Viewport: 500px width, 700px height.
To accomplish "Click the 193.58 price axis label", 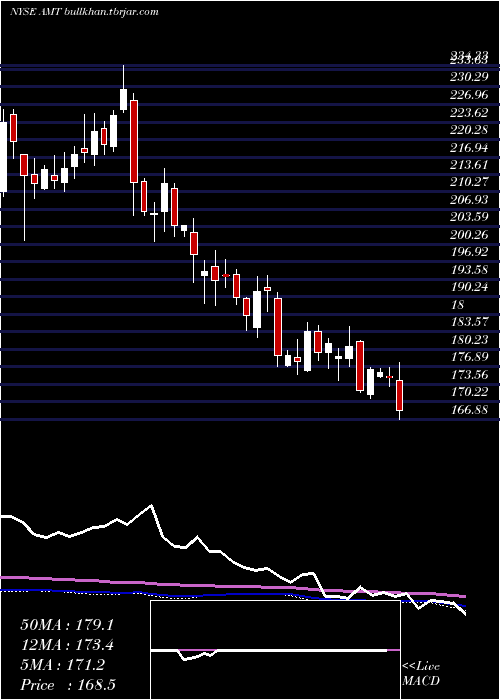I will click(469, 270).
